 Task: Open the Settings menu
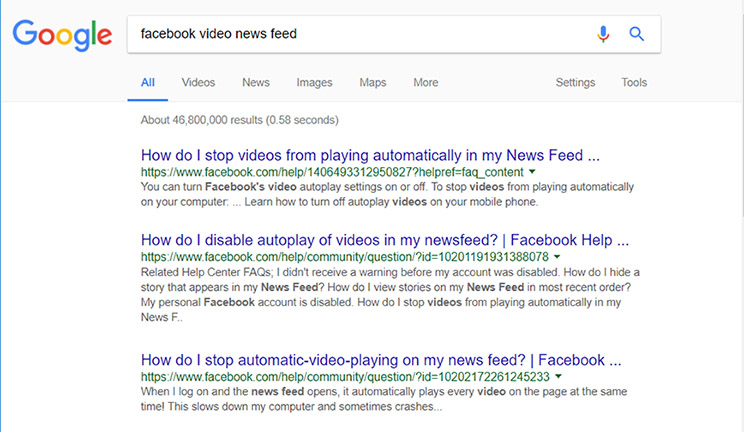[x=575, y=83]
